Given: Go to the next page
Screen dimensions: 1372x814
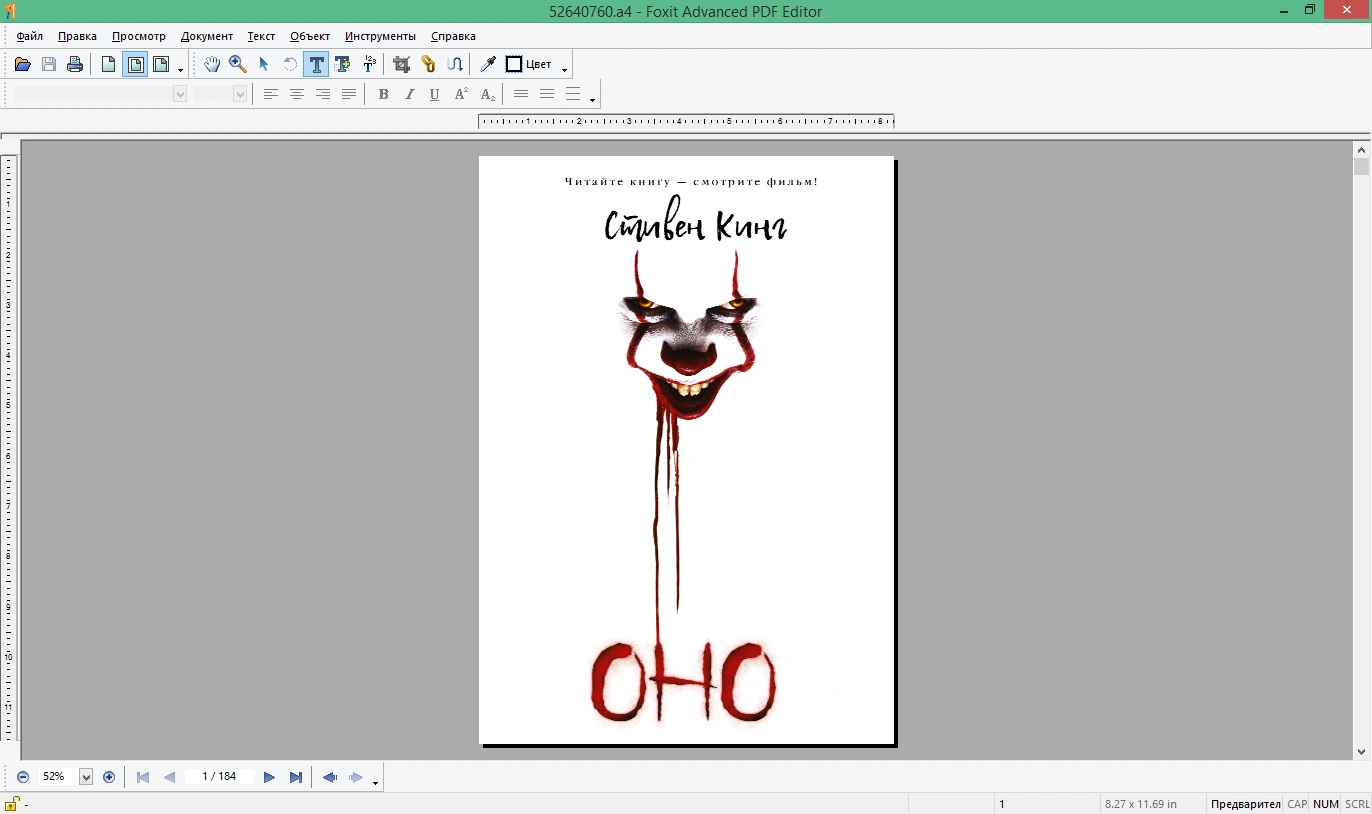Looking at the screenshot, I should click(x=269, y=777).
